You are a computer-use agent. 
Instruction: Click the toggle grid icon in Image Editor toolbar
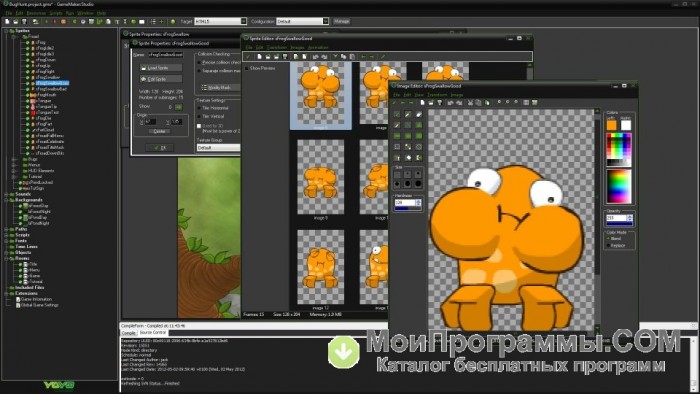click(526, 103)
